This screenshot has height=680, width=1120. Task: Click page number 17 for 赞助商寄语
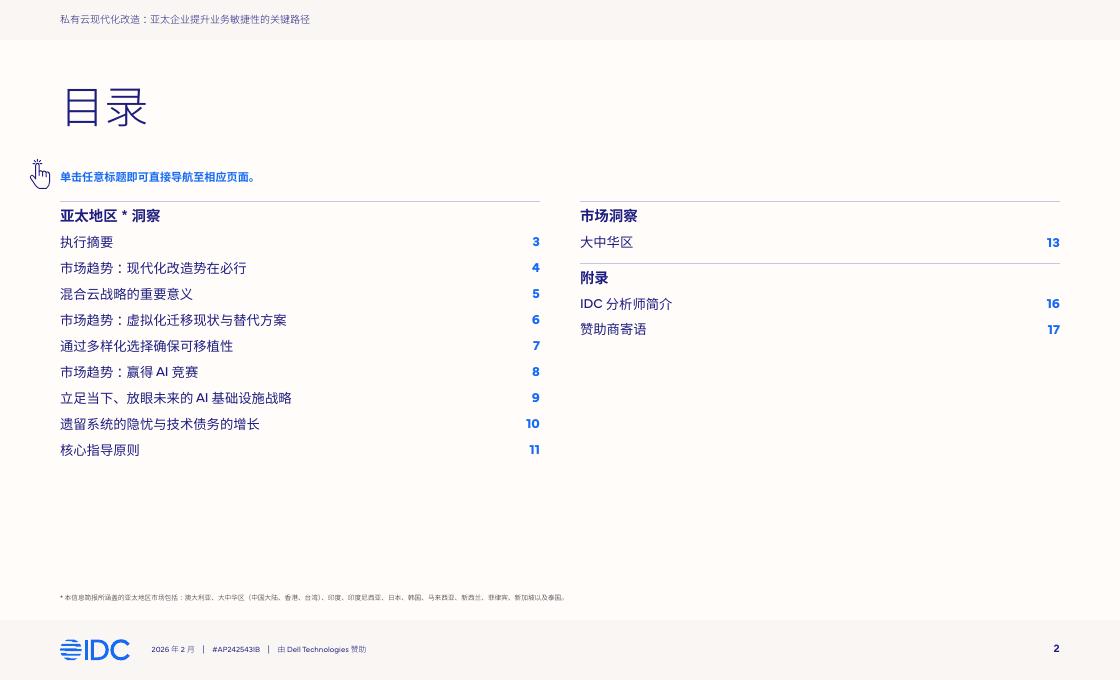1054,330
